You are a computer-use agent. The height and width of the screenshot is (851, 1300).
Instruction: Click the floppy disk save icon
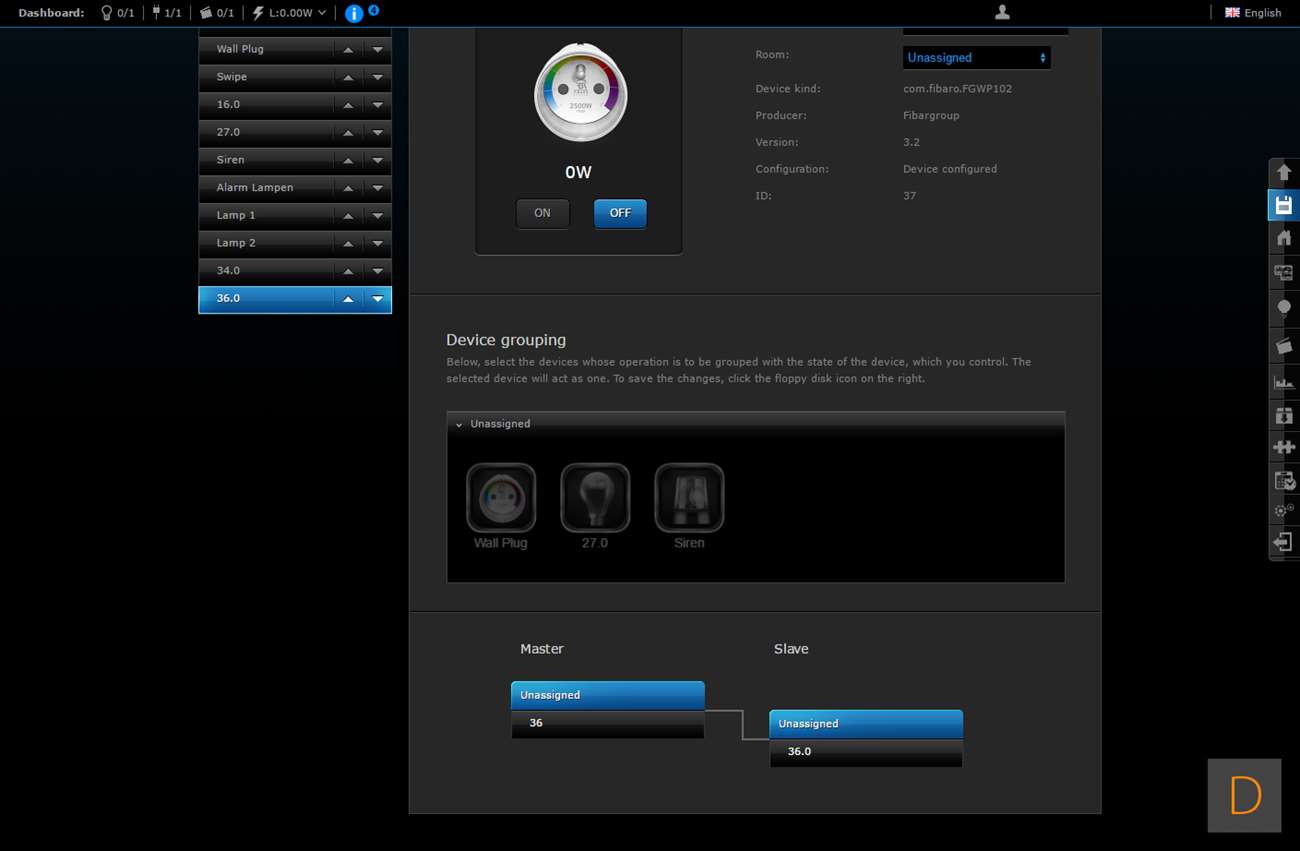1284,205
